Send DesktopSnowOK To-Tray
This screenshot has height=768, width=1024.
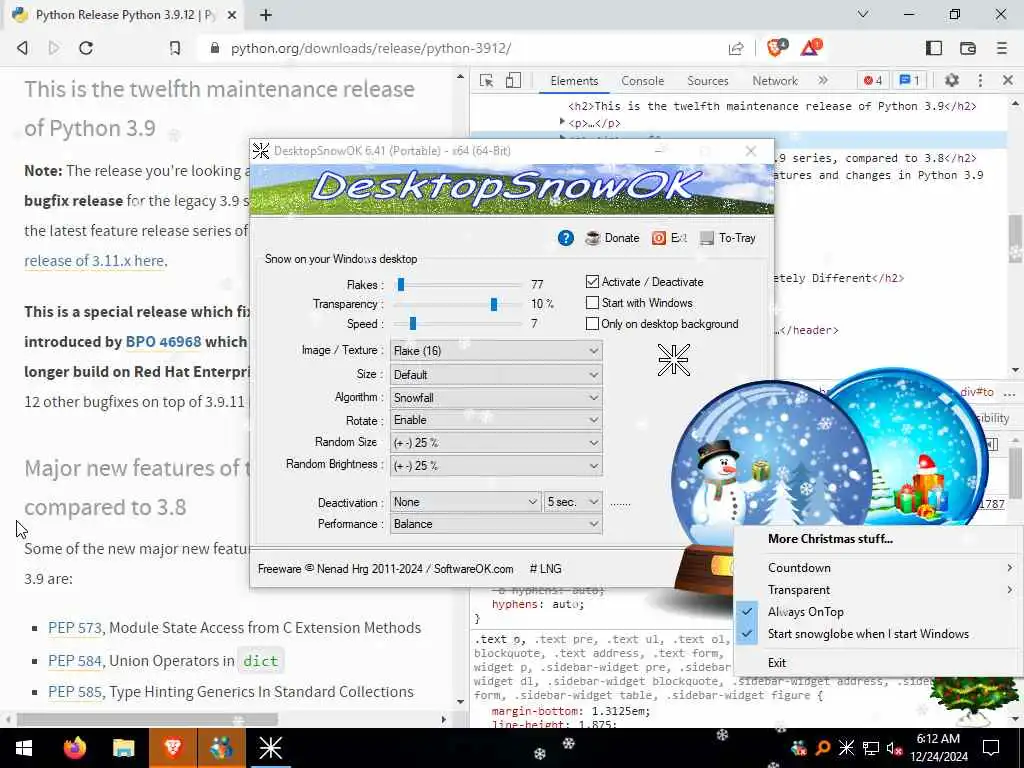point(728,238)
